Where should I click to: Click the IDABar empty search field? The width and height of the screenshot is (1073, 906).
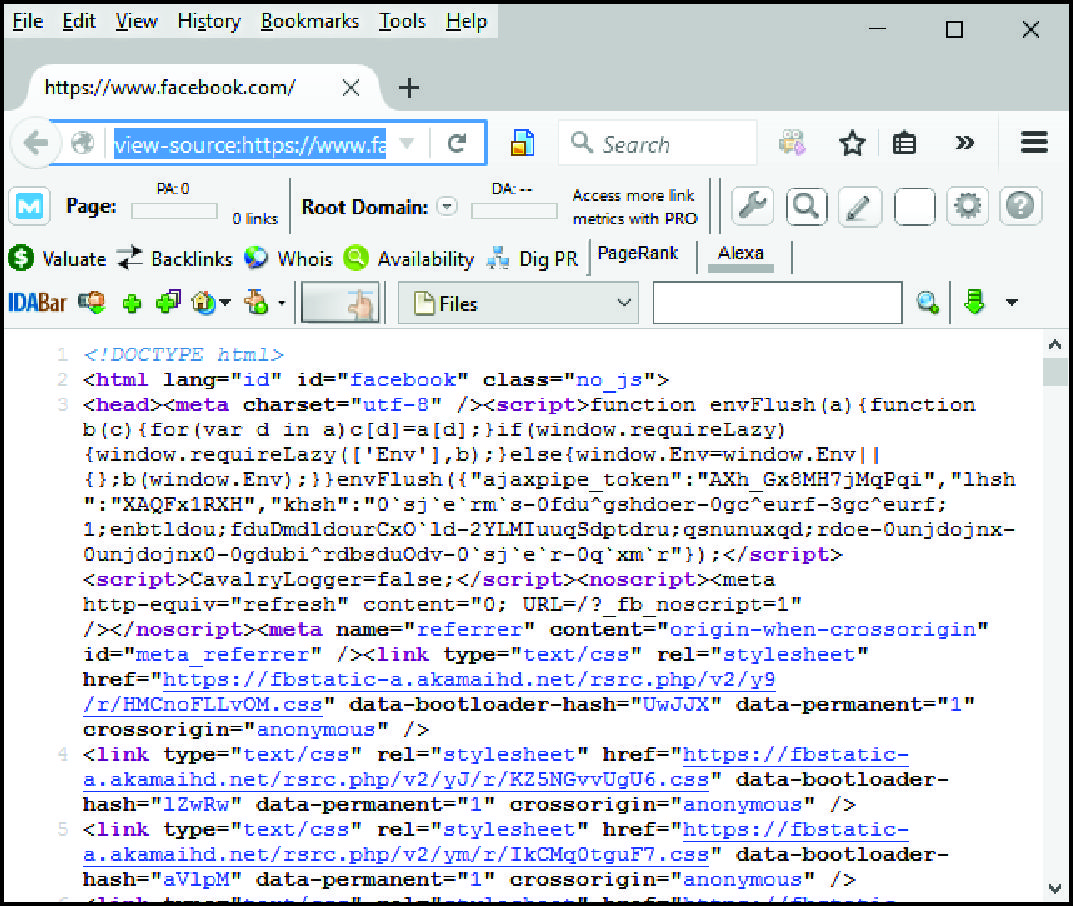coord(777,302)
